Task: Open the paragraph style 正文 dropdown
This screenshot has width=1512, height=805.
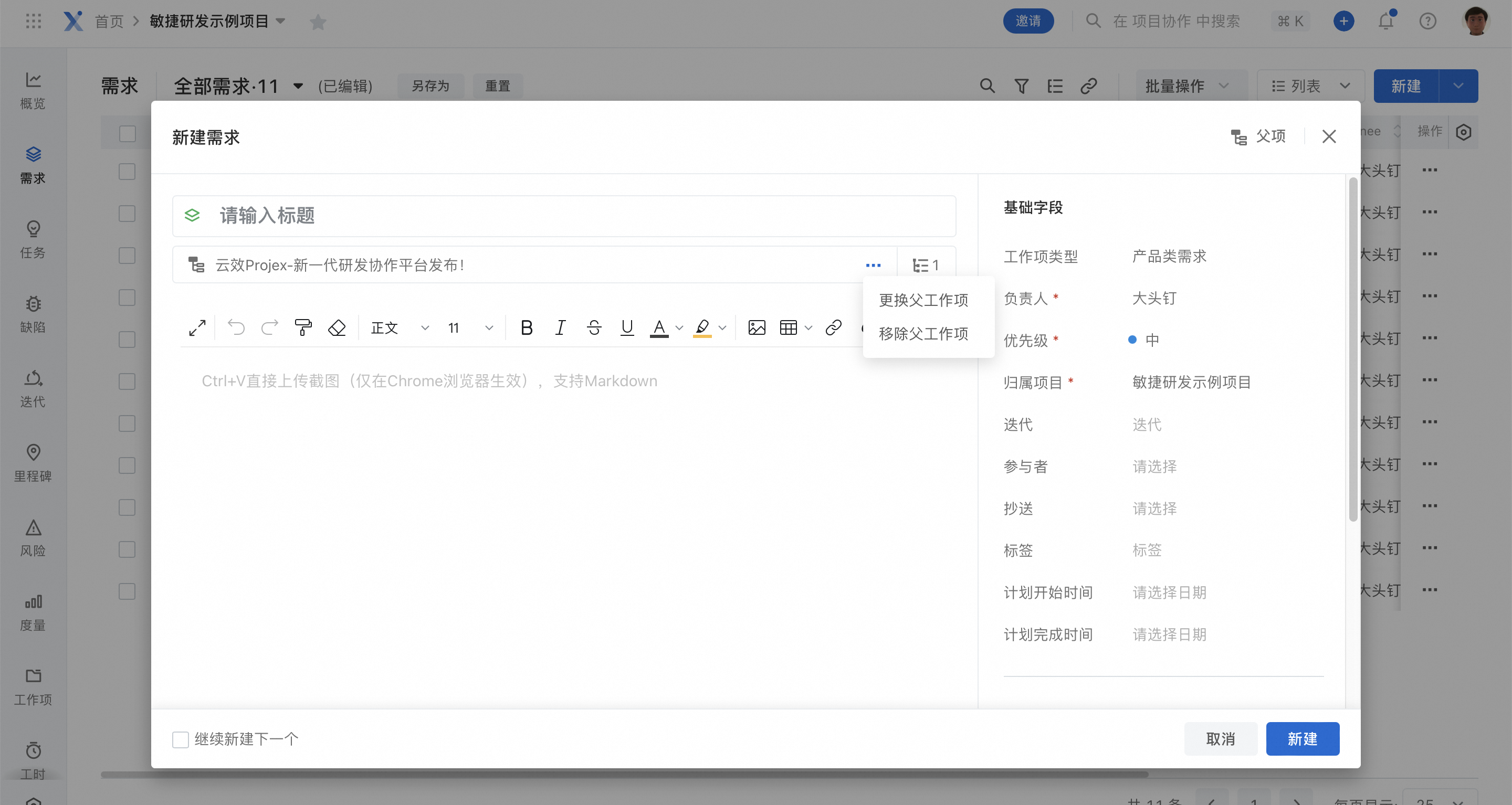Action: tap(400, 327)
